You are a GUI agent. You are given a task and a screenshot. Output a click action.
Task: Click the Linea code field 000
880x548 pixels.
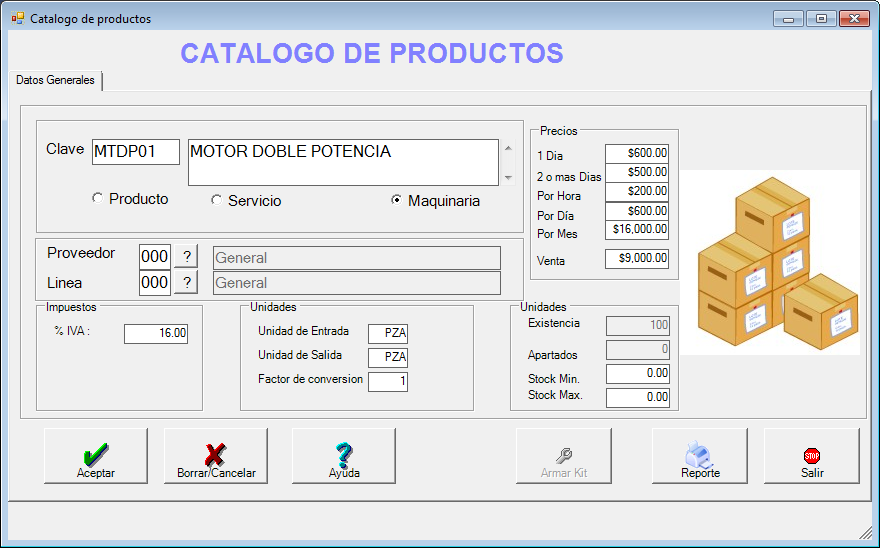point(155,282)
